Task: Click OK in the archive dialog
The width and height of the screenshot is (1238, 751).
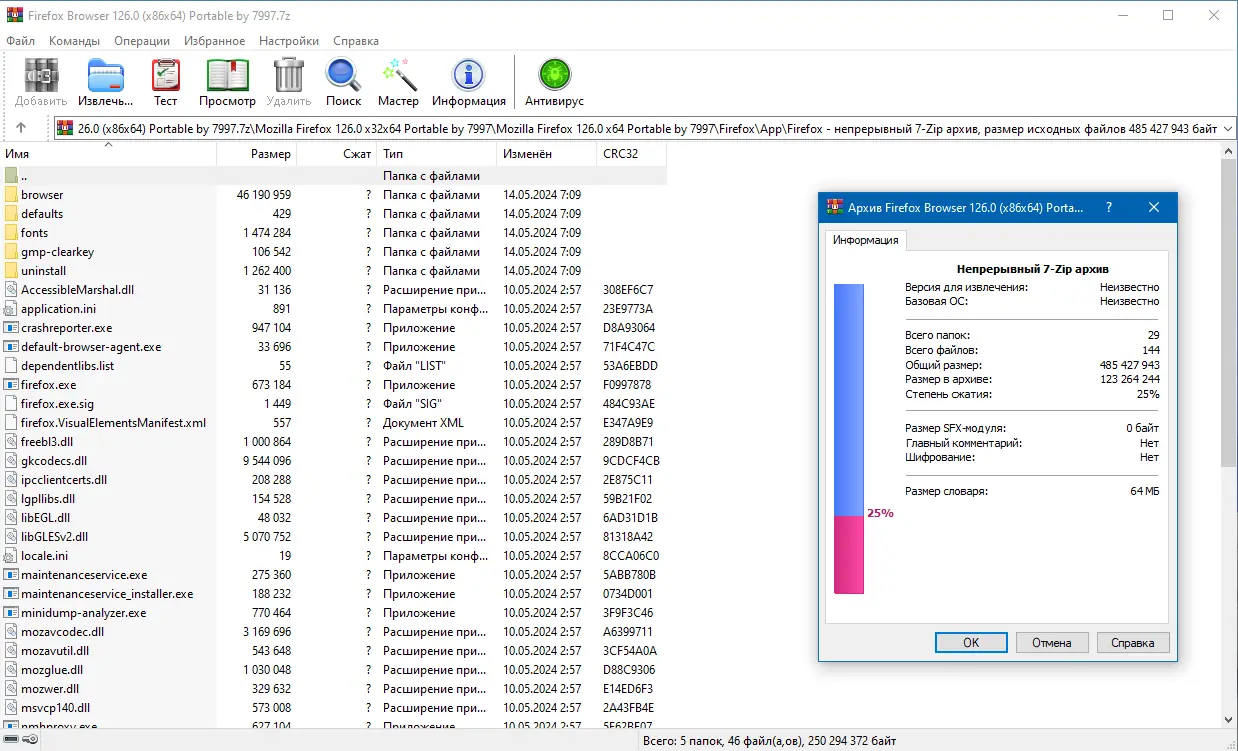Action: click(971, 643)
